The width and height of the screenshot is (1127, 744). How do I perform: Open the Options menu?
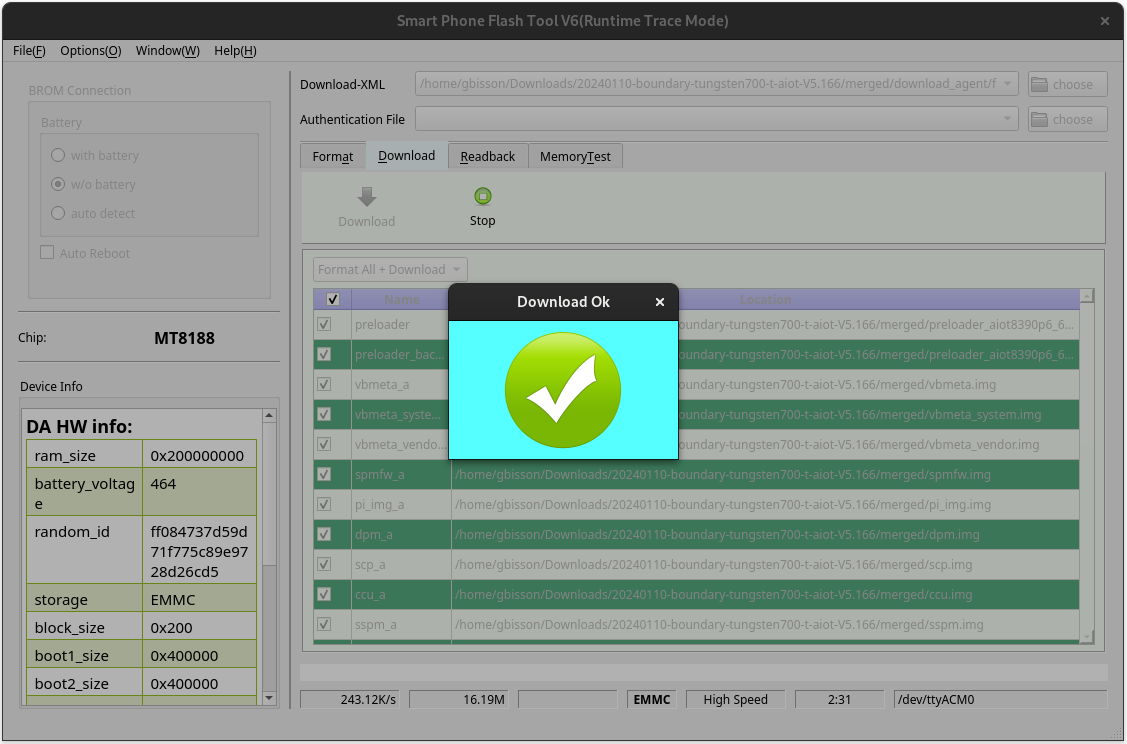90,50
